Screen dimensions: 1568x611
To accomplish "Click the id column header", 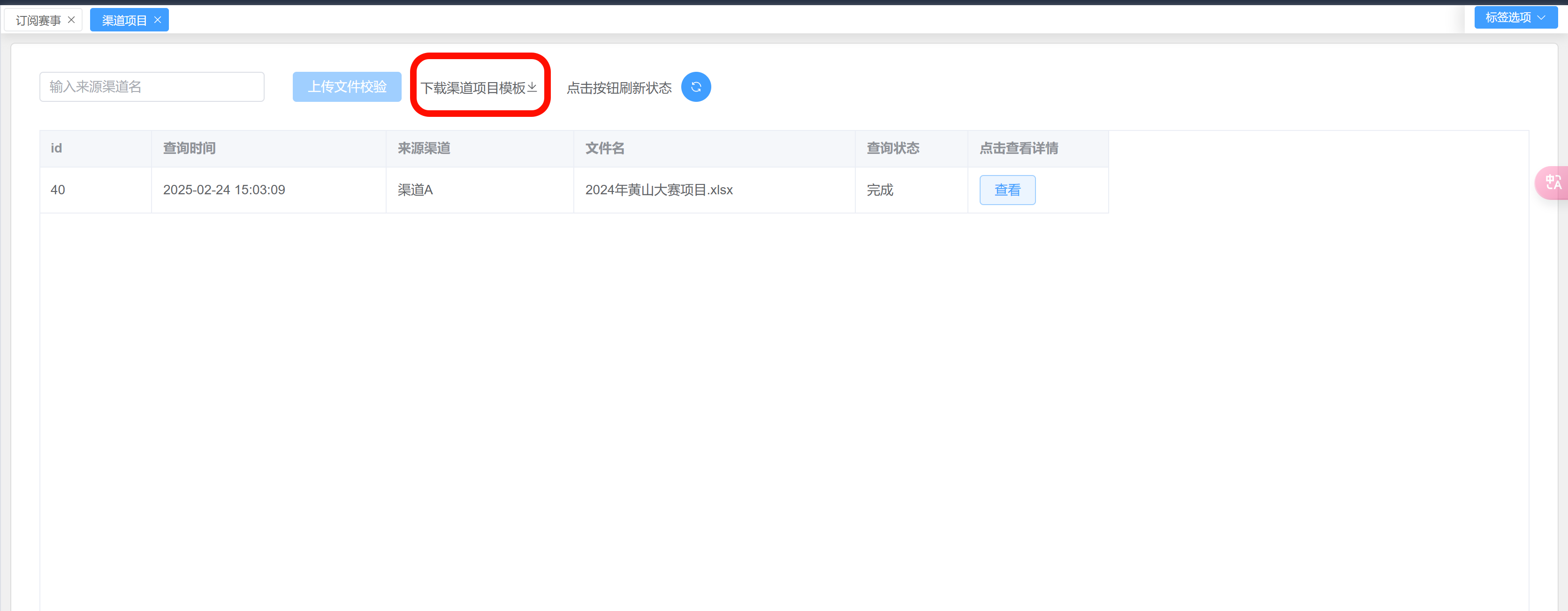I will tap(56, 148).
